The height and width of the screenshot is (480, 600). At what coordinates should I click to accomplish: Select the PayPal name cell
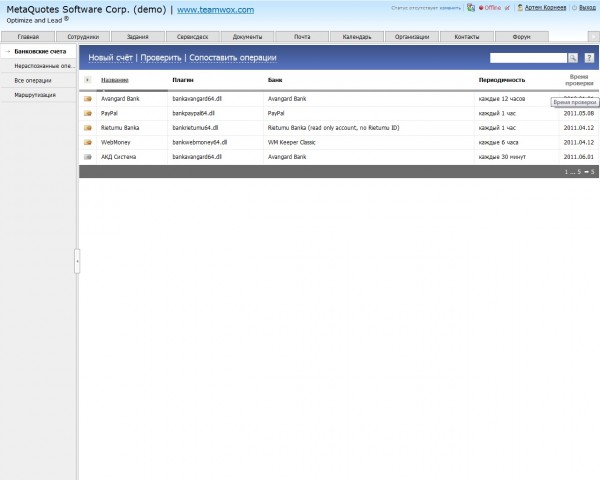coord(109,113)
